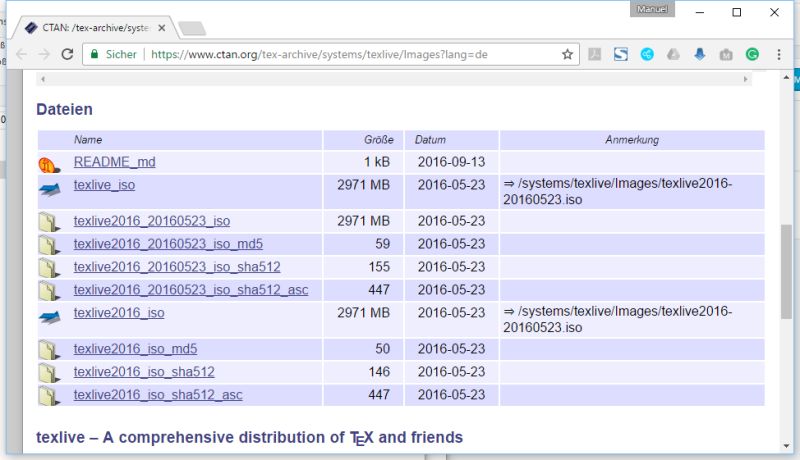Open the texlive_iso link
The width and height of the screenshot is (800, 460).
click(x=105, y=185)
